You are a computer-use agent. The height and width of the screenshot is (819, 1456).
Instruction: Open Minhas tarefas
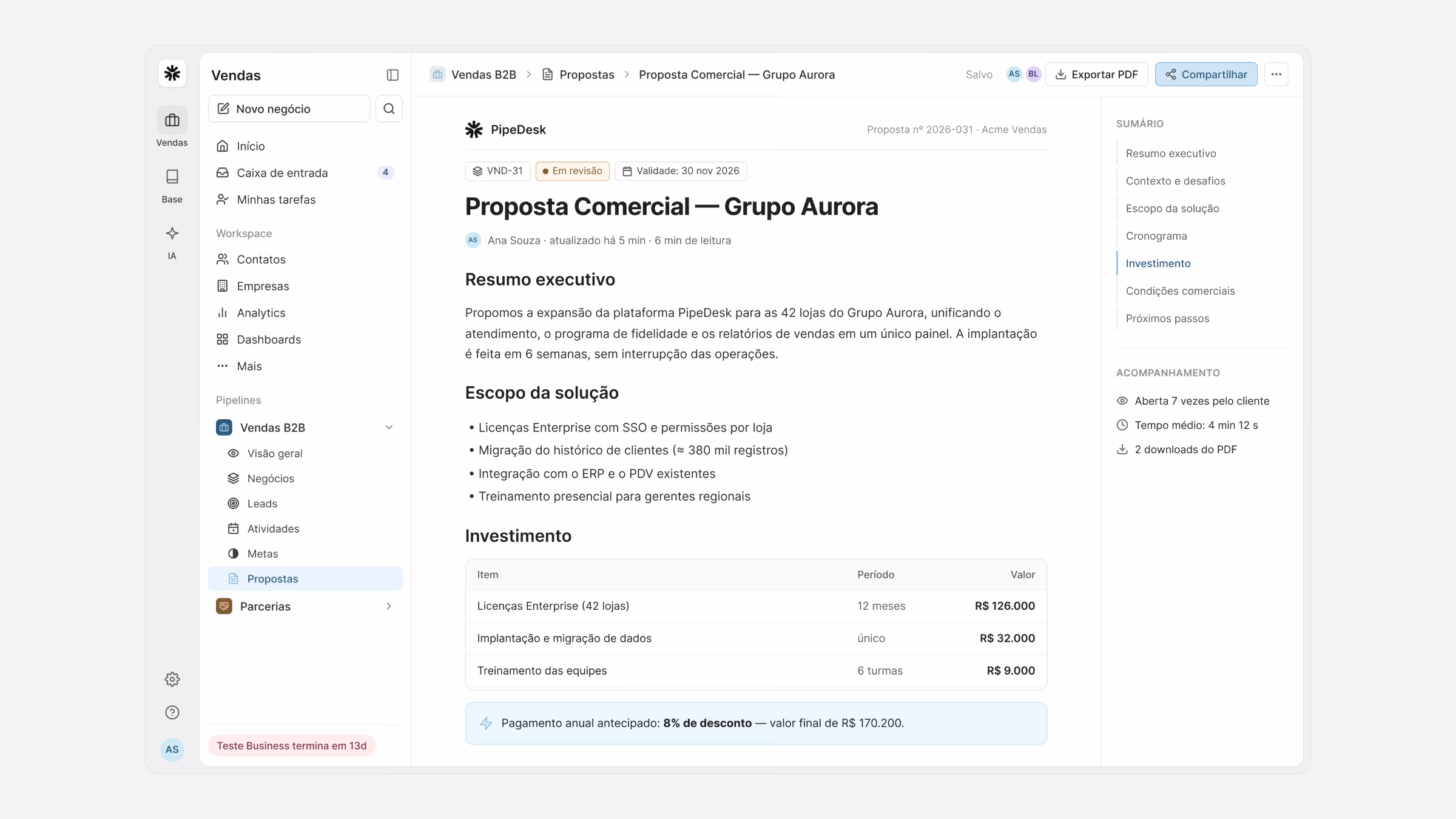305,199
